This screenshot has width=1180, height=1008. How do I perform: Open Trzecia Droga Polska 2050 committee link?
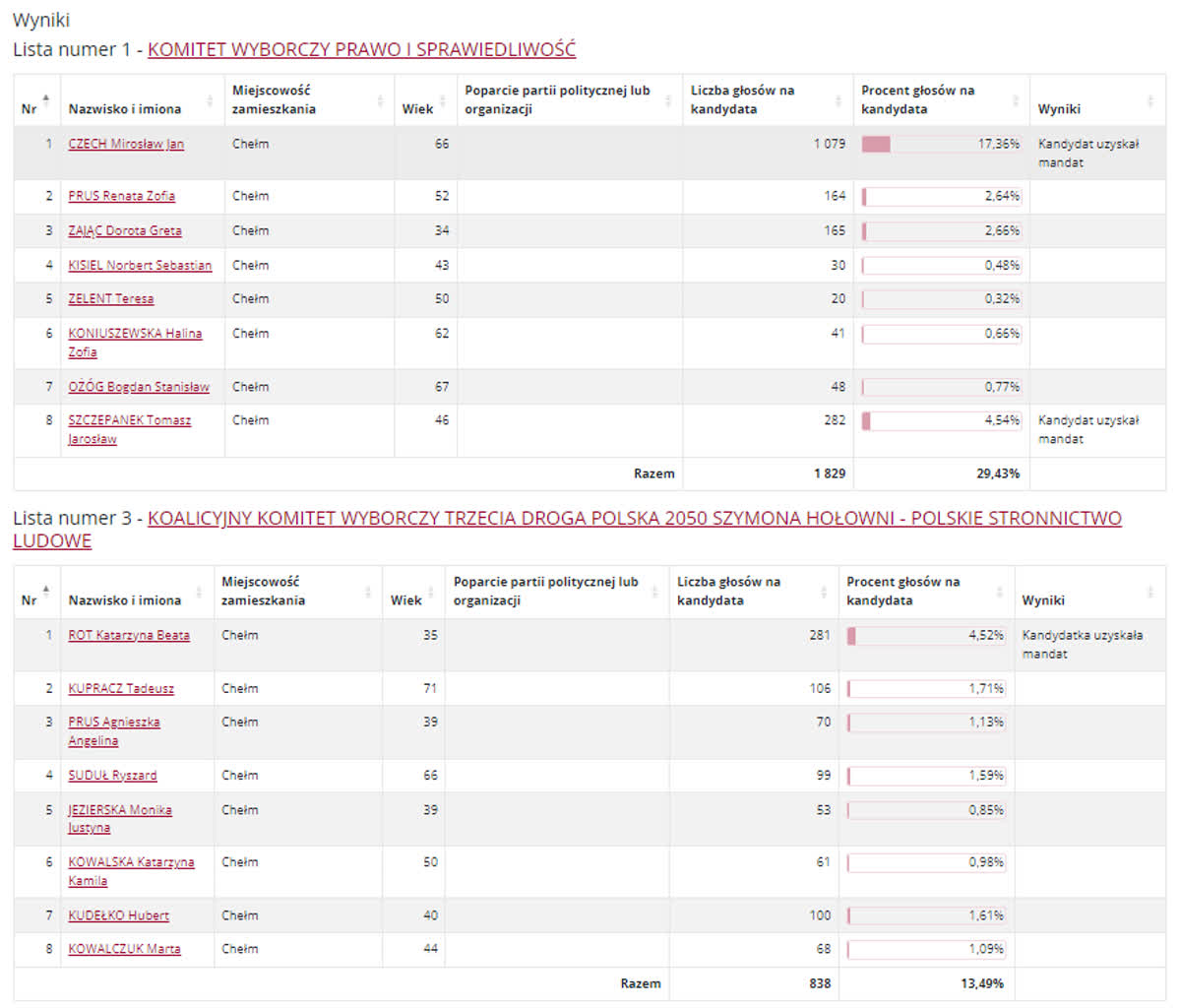pyautogui.click(x=634, y=519)
